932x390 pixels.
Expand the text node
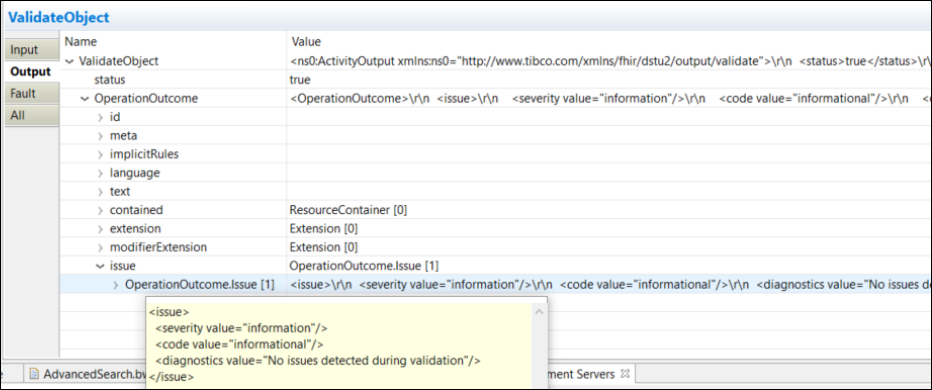click(x=100, y=191)
